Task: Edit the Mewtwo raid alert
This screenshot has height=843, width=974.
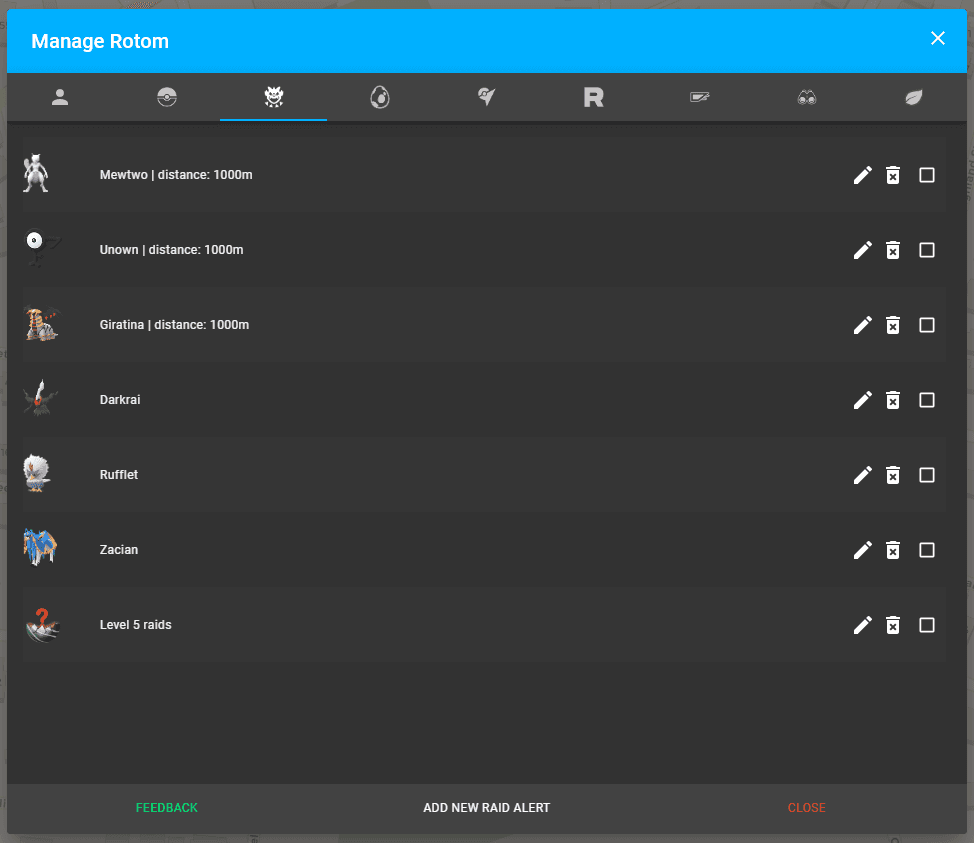Action: [x=863, y=175]
